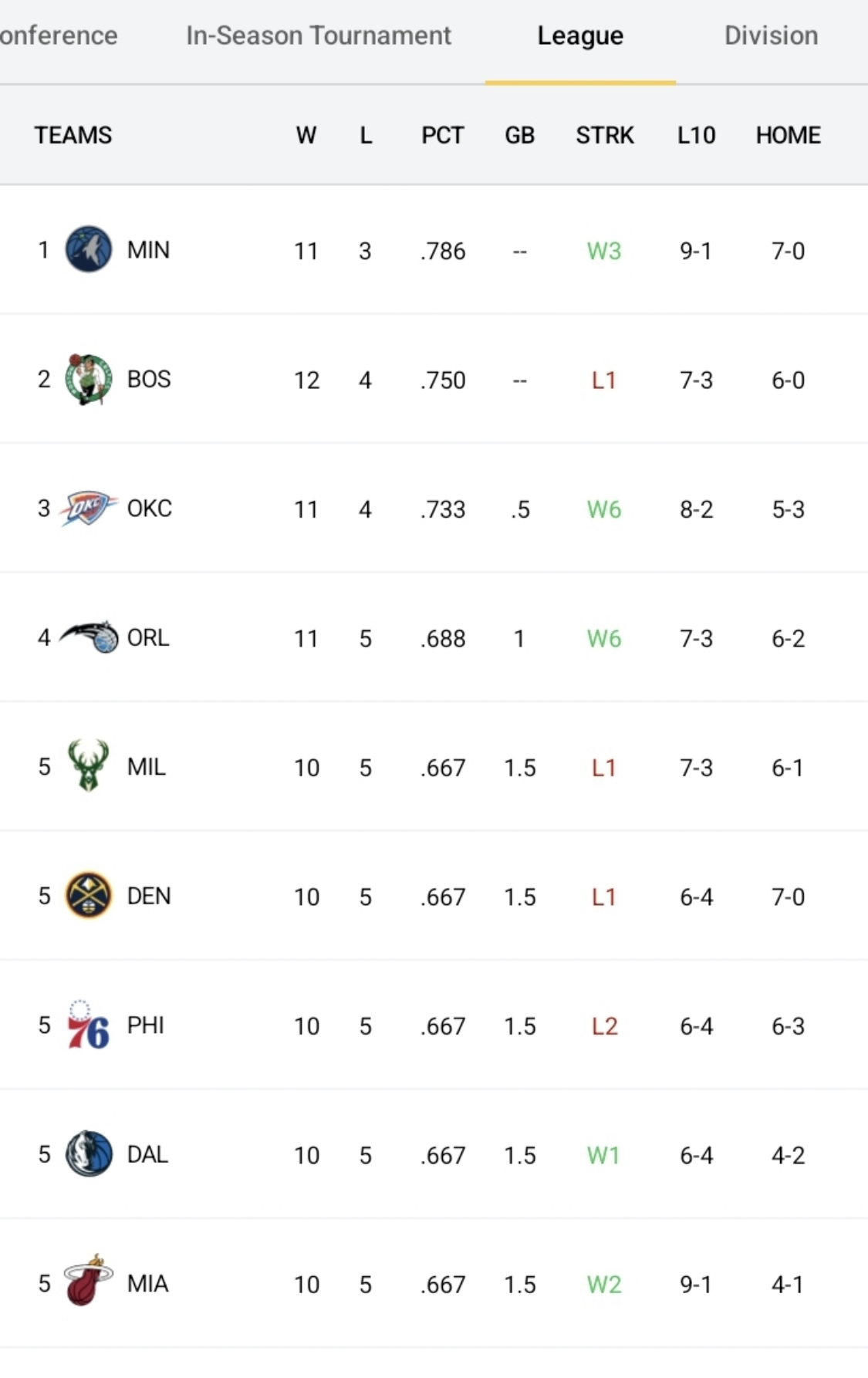
Task: Sort by the STRK column header
Action: pyautogui.click(x=604, y=135)
